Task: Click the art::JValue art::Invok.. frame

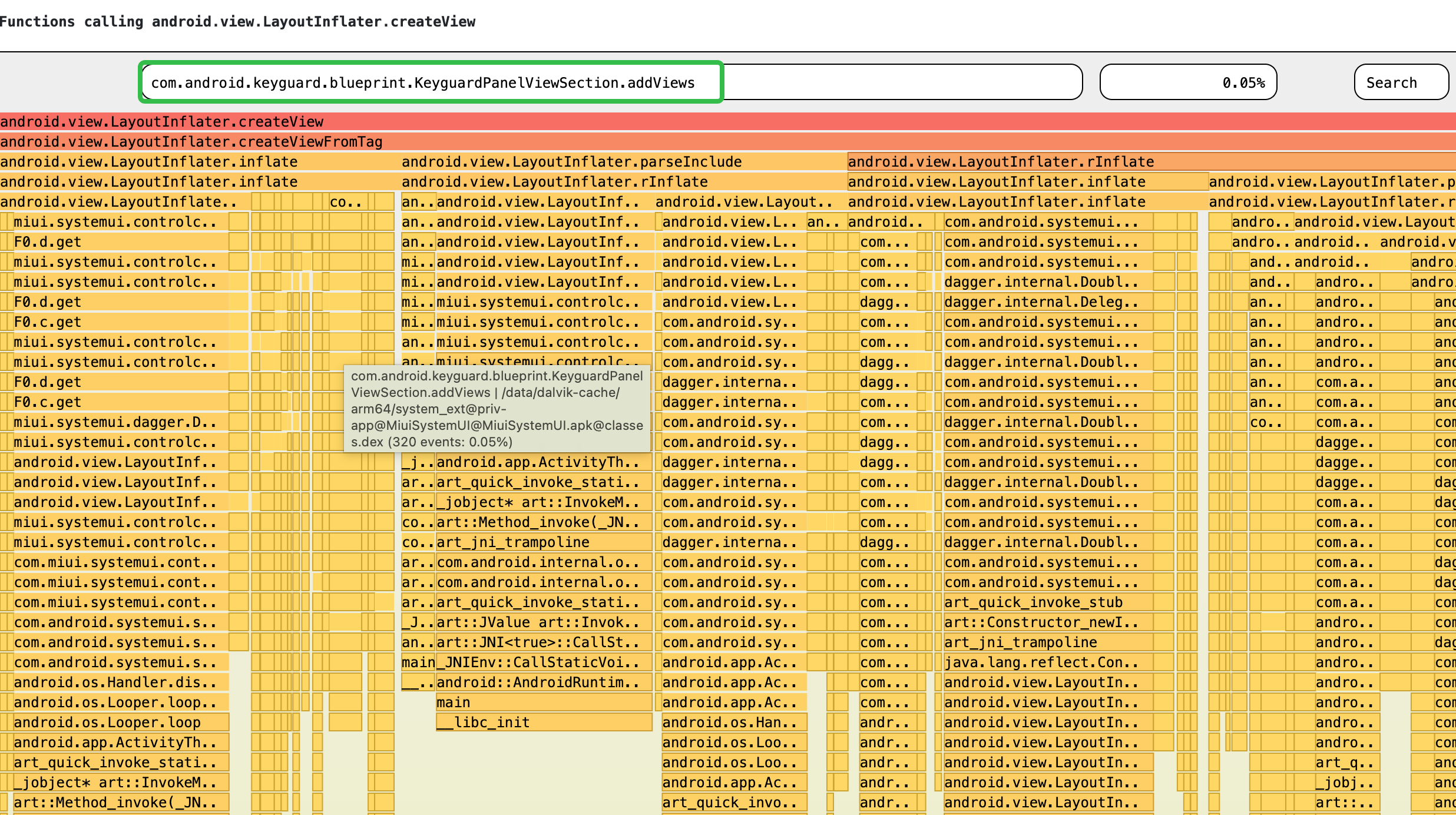Action: tap(544, 622)
